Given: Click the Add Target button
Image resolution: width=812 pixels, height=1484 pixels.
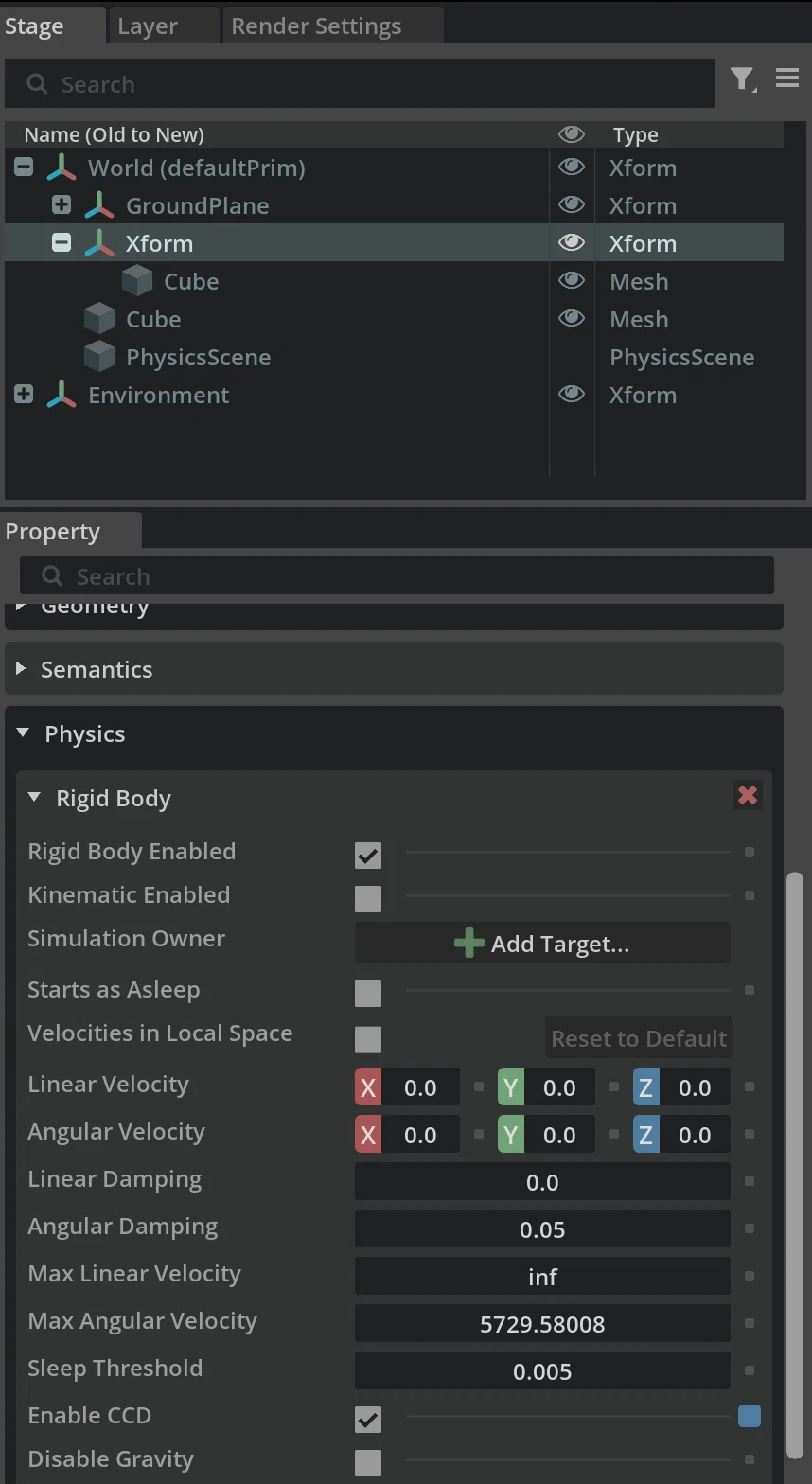Looking at the screenshot, I should click(542, 944).
